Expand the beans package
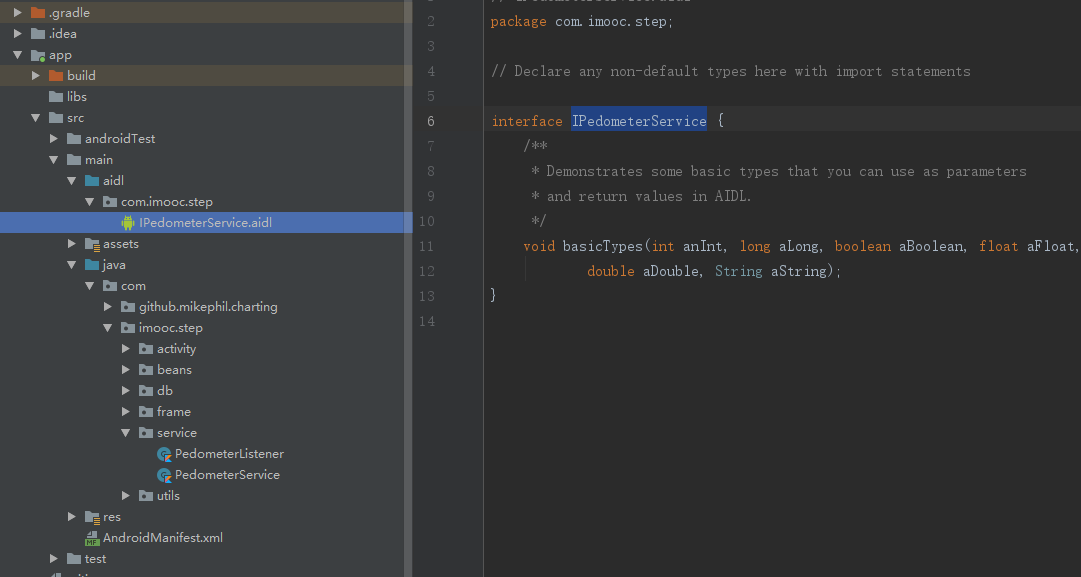1081x577 pixels. point(125,369)
